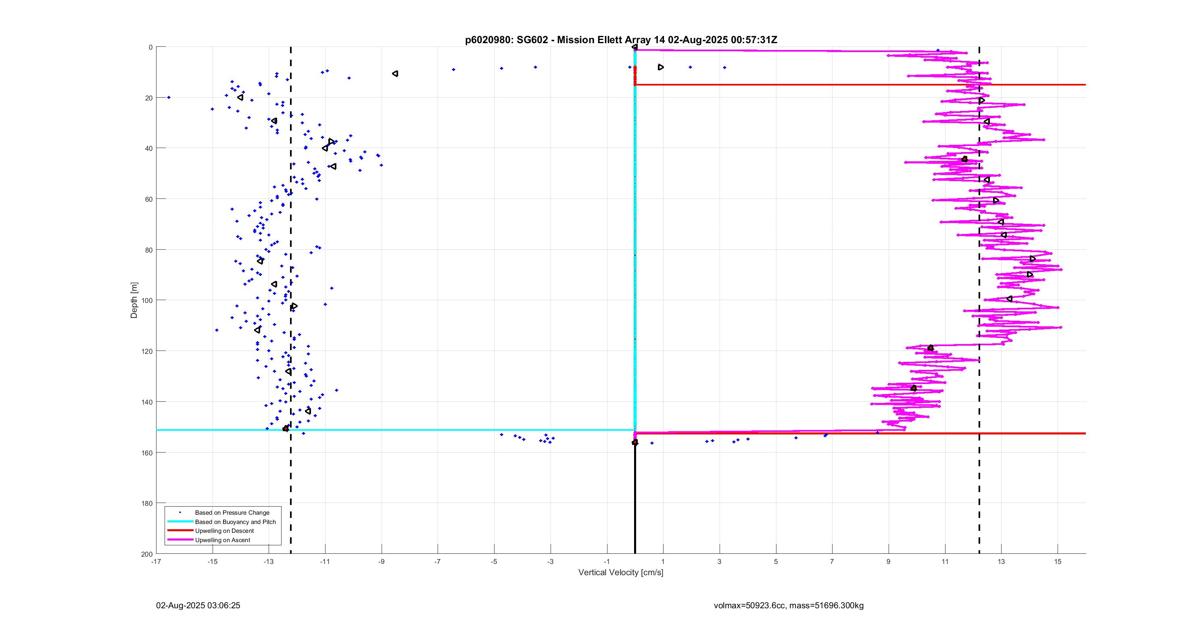This screenshot has height=622, width=1200.
Task: Click the cyan line sample in the legend
Action: 179,522
